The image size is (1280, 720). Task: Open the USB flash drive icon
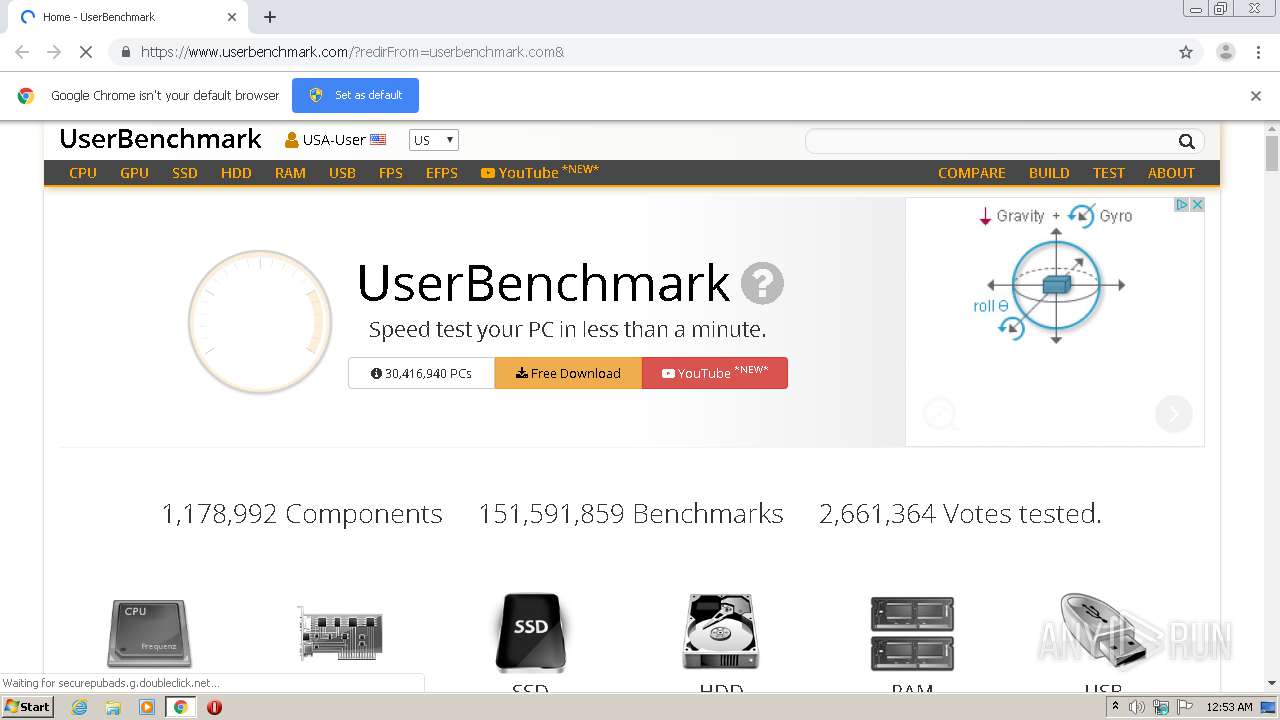[1103, 632]
